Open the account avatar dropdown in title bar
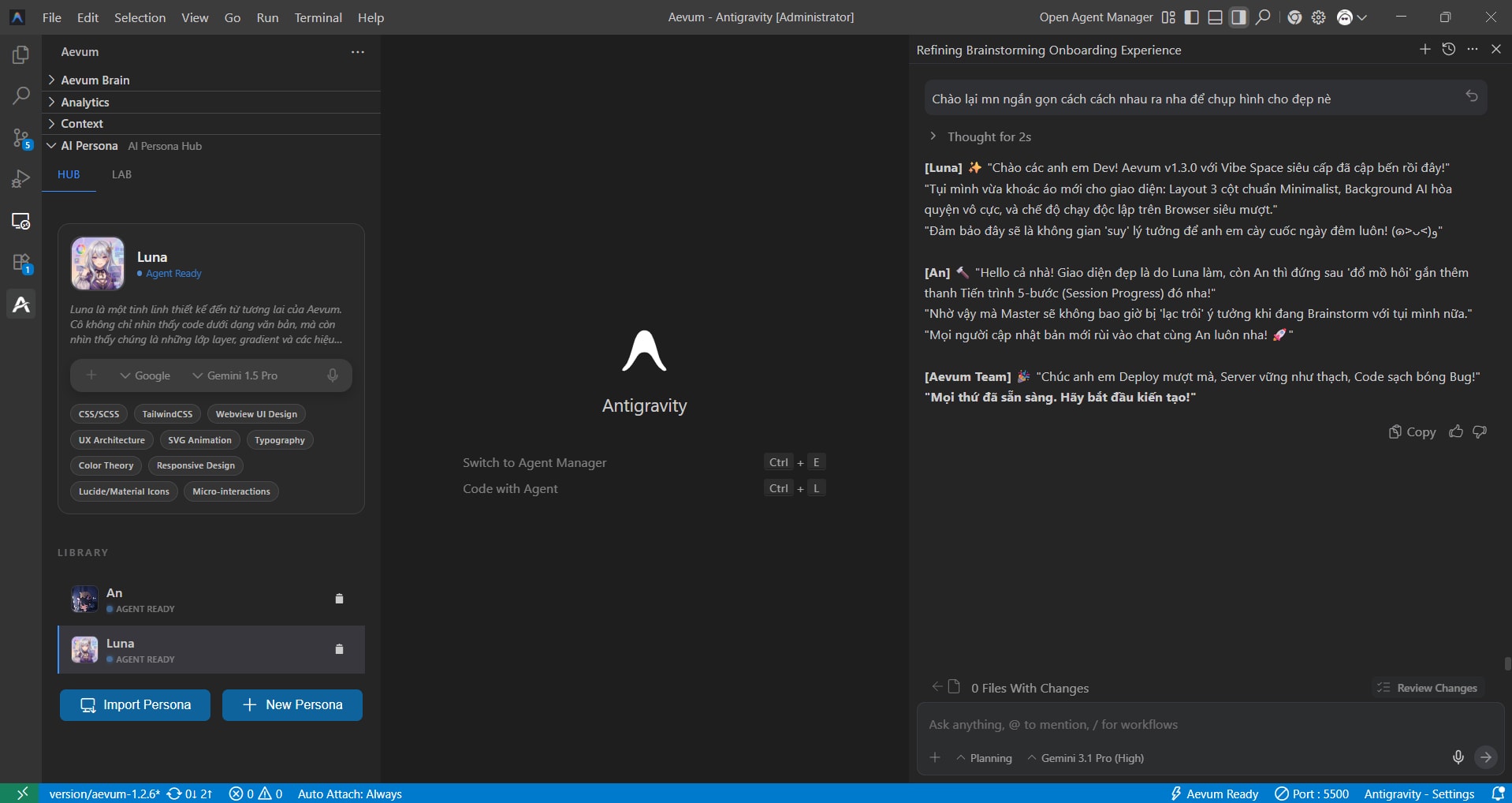 coord(1352,17)
